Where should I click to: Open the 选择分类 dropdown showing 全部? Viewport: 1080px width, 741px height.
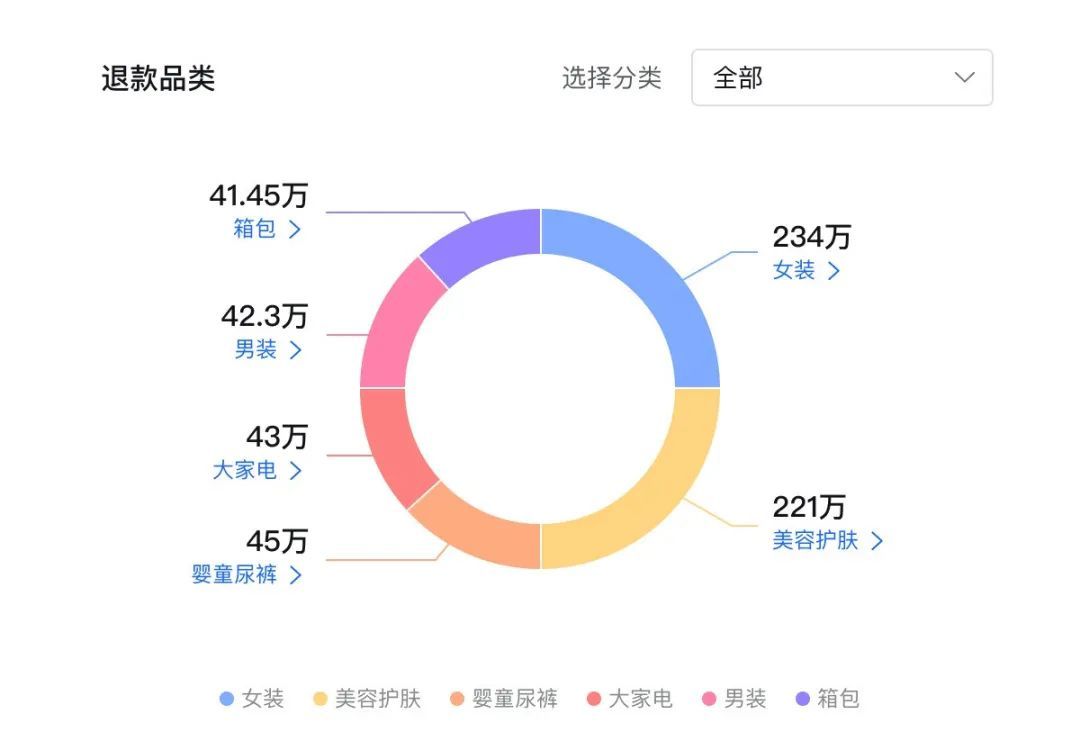[x=841, y=78]
